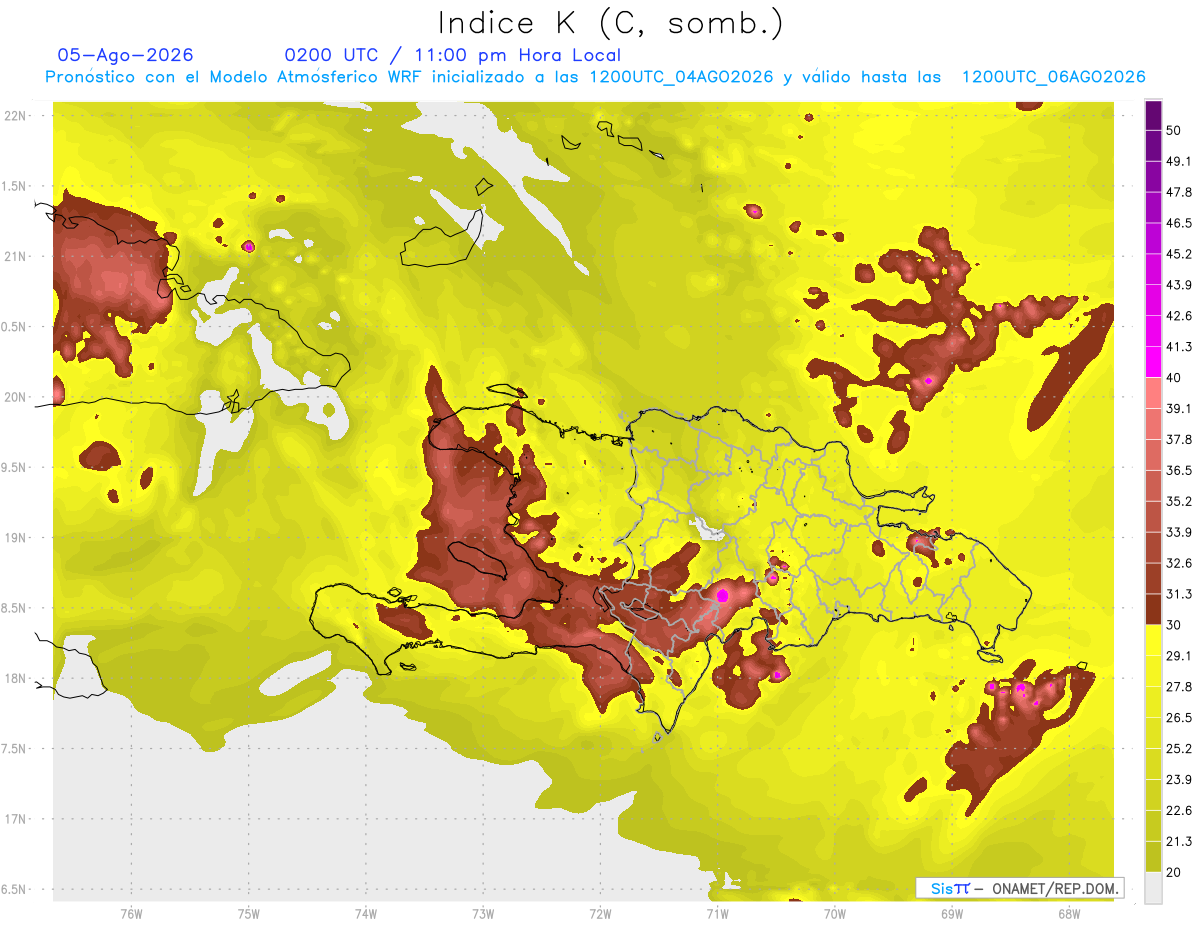Click the 73W longitude axis label
This screenshot has width=1200, height=927.
click(483, 914)
